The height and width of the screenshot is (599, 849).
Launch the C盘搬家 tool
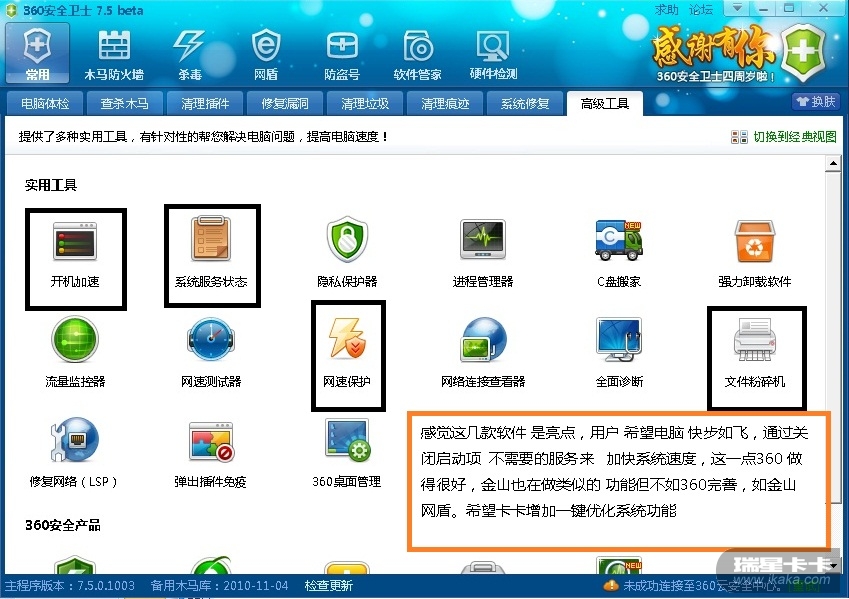point(619,252)
